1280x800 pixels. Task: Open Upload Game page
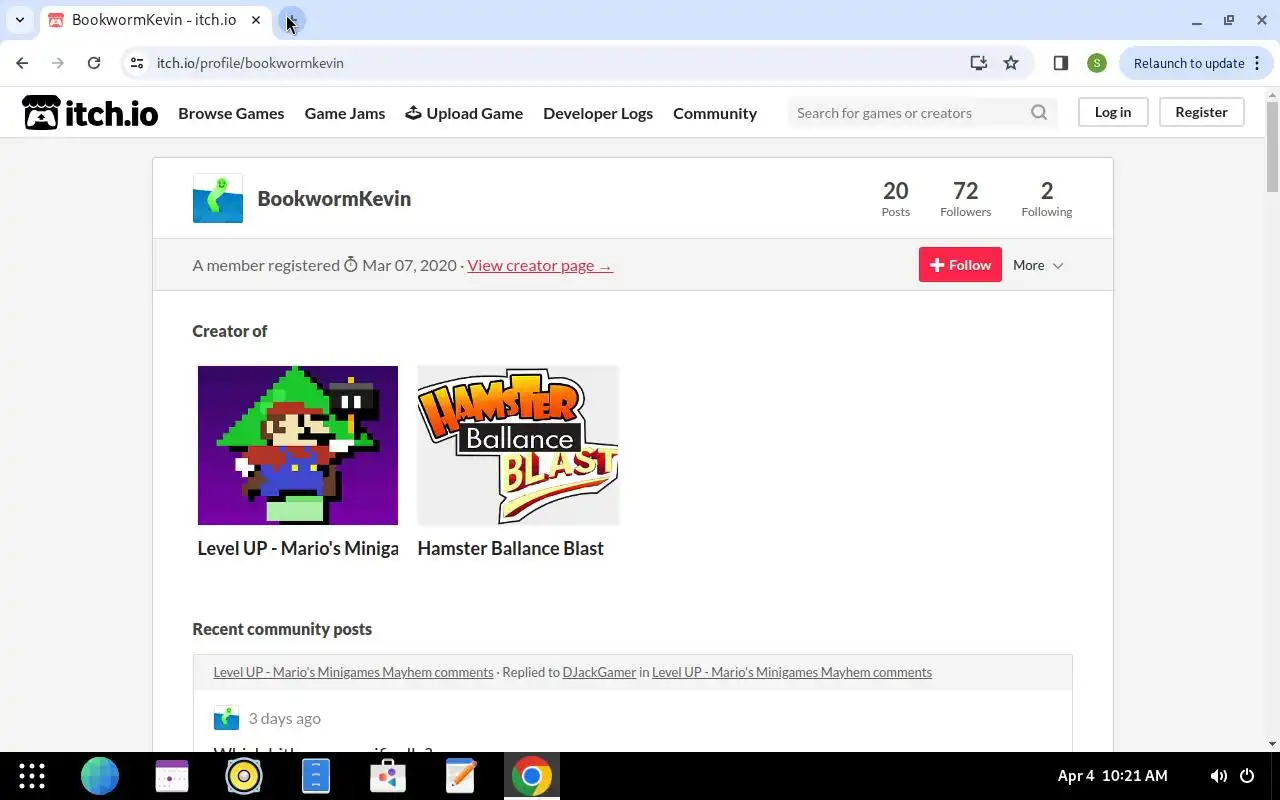click(464, 113)
